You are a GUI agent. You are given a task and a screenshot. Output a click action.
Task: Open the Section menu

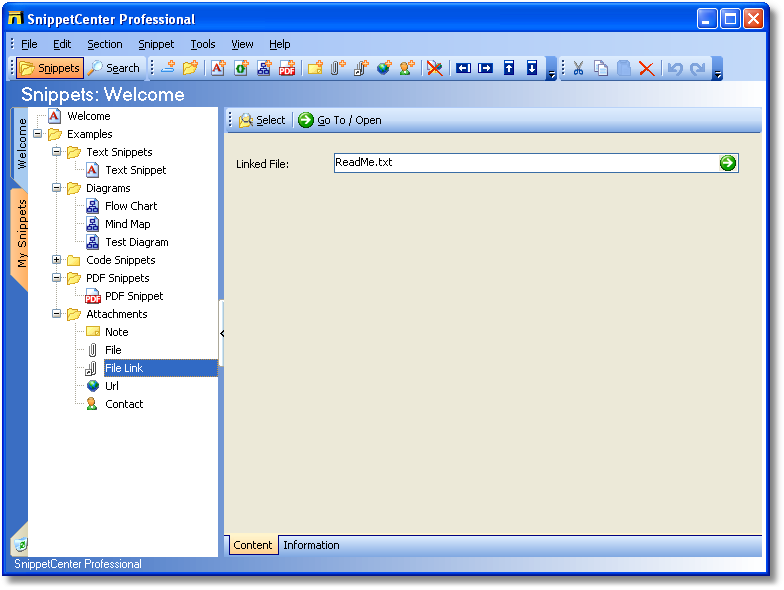coord(104,44)
